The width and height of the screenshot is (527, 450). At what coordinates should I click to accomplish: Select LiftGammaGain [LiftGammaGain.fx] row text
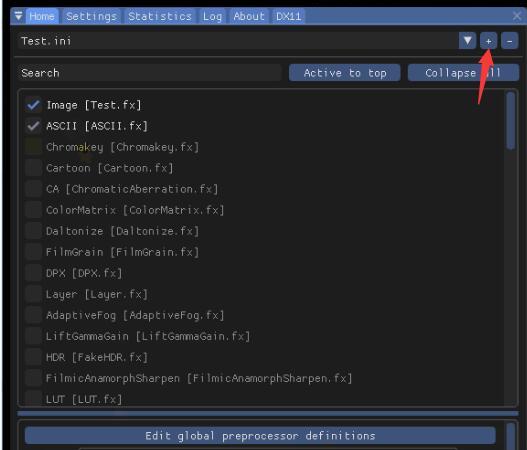point(148,336)
